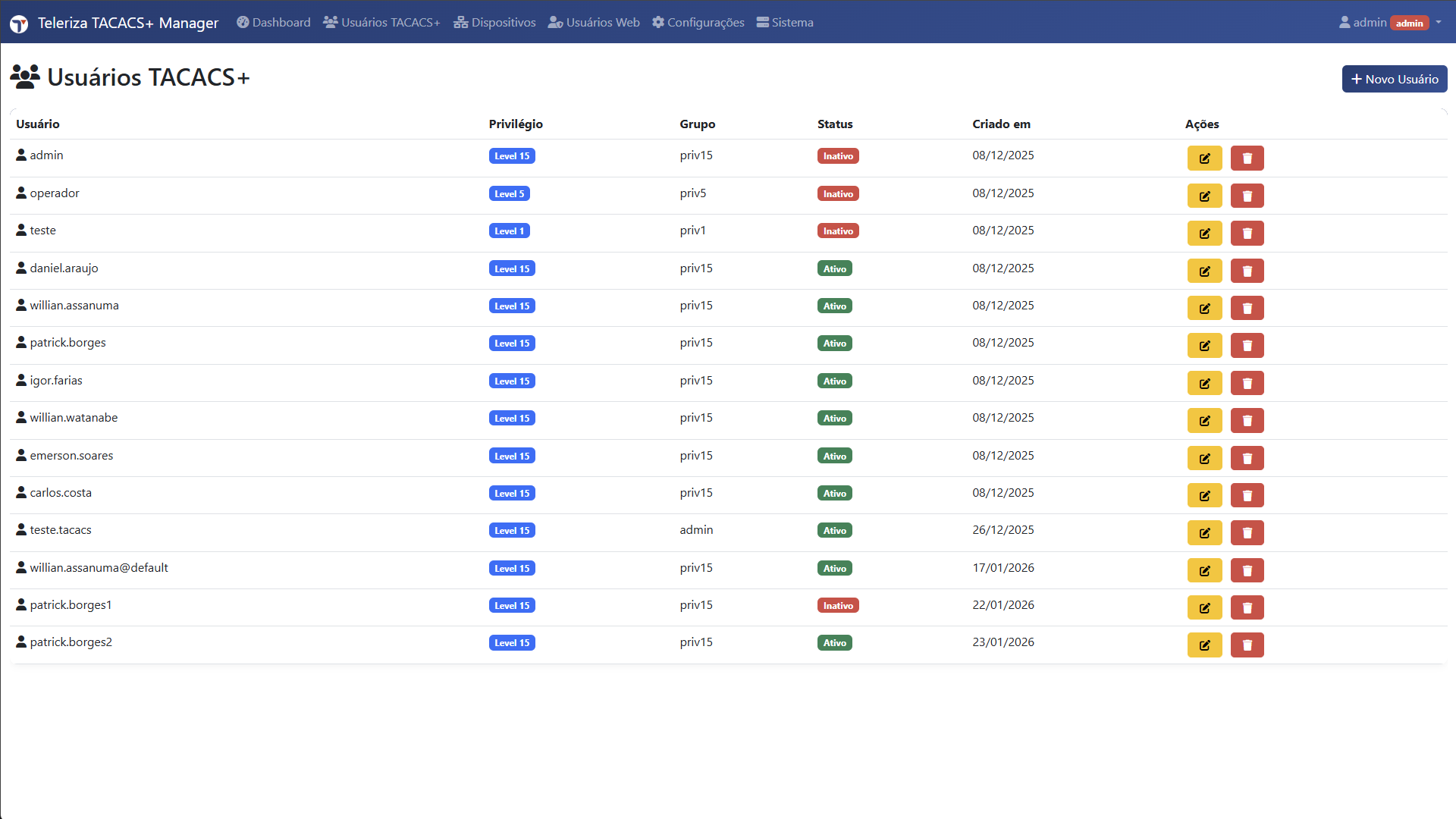Click the edit icon for user admin
This screenshot has height=819, width=1456.
[1204, 158]
